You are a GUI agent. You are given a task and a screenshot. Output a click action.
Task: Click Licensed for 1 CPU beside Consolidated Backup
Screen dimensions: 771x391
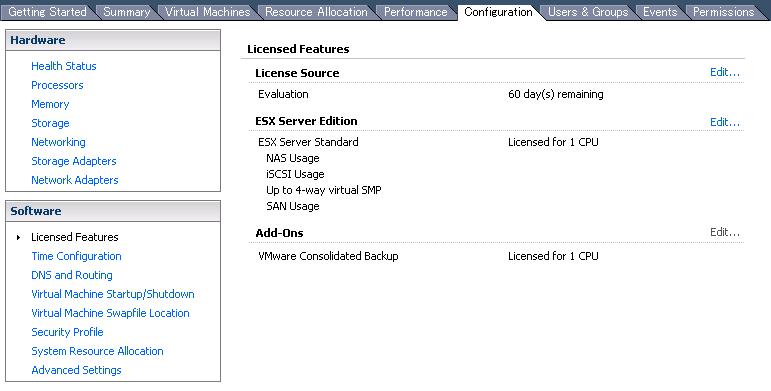coord(553,256)
